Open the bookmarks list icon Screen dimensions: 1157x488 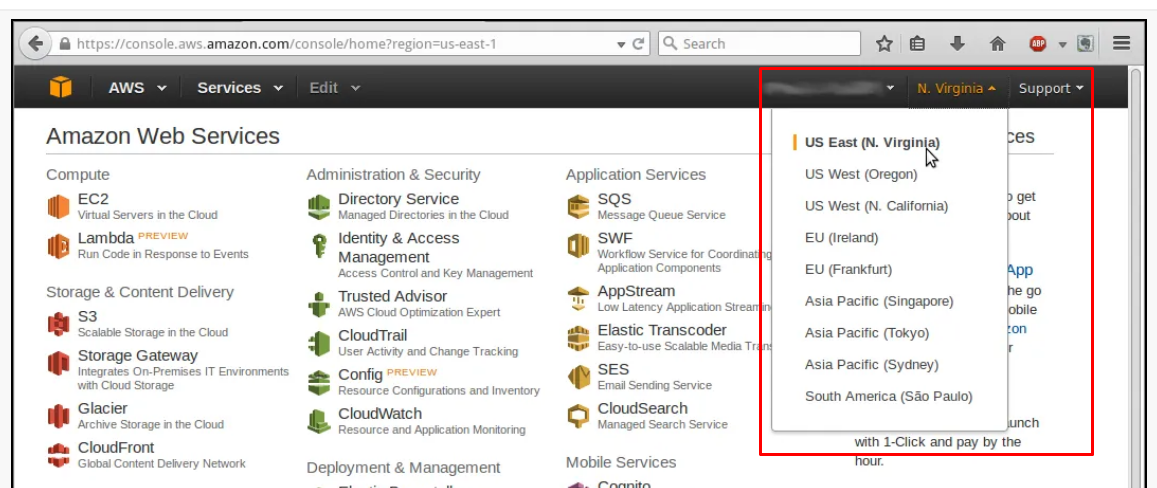pyautogui.click(x=917, y=44)
